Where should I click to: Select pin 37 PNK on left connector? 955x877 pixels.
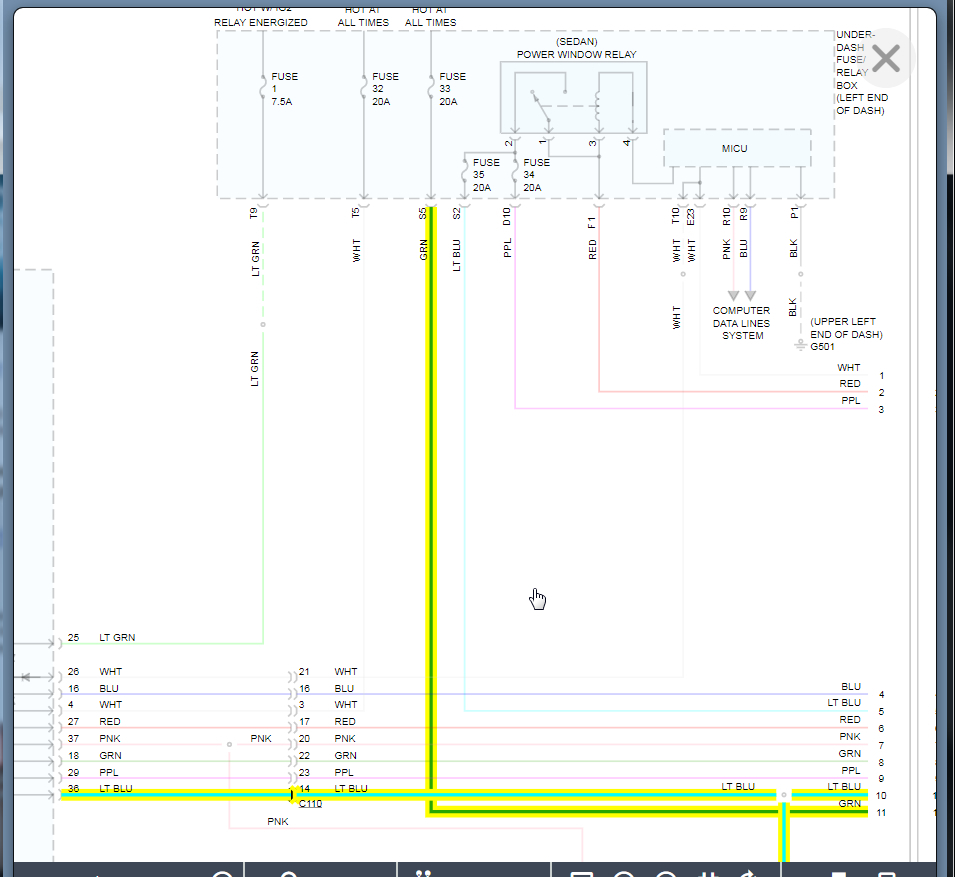94,739
